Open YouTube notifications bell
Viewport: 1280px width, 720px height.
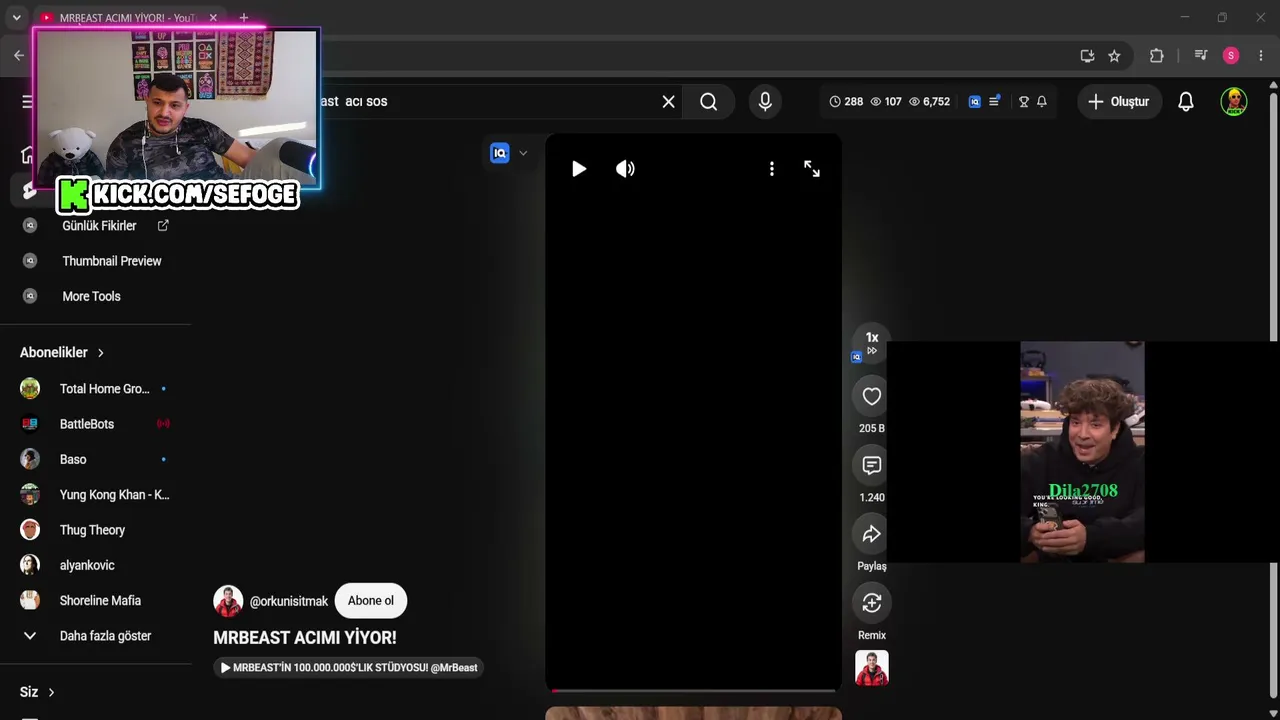tap(1186, 101)
